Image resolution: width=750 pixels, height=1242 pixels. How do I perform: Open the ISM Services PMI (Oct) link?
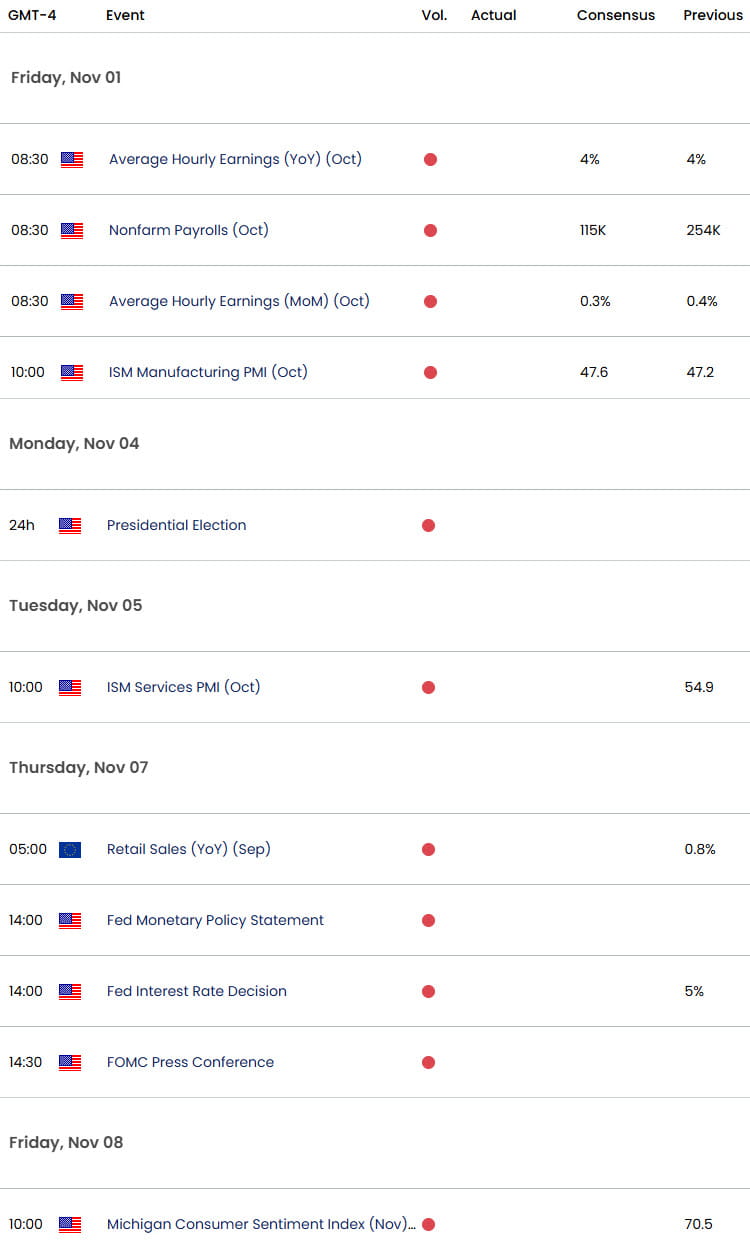[183, 687]
